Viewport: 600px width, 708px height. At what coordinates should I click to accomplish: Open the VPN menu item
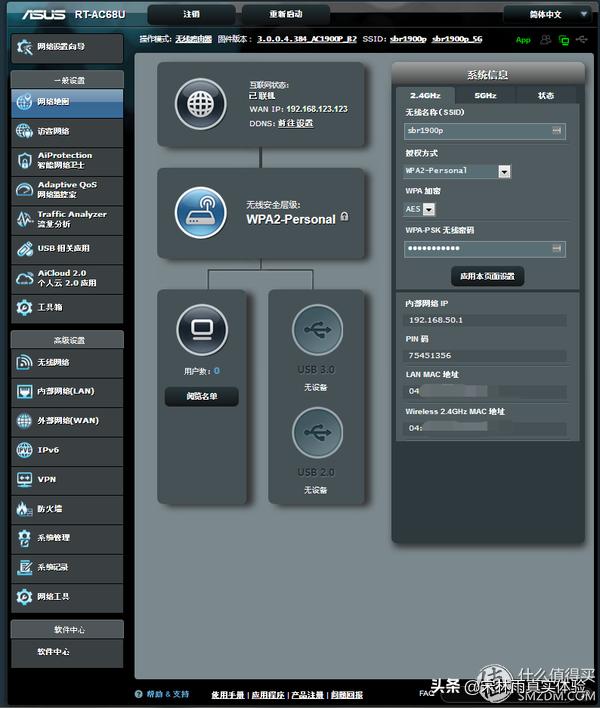(x=66, y=480)
